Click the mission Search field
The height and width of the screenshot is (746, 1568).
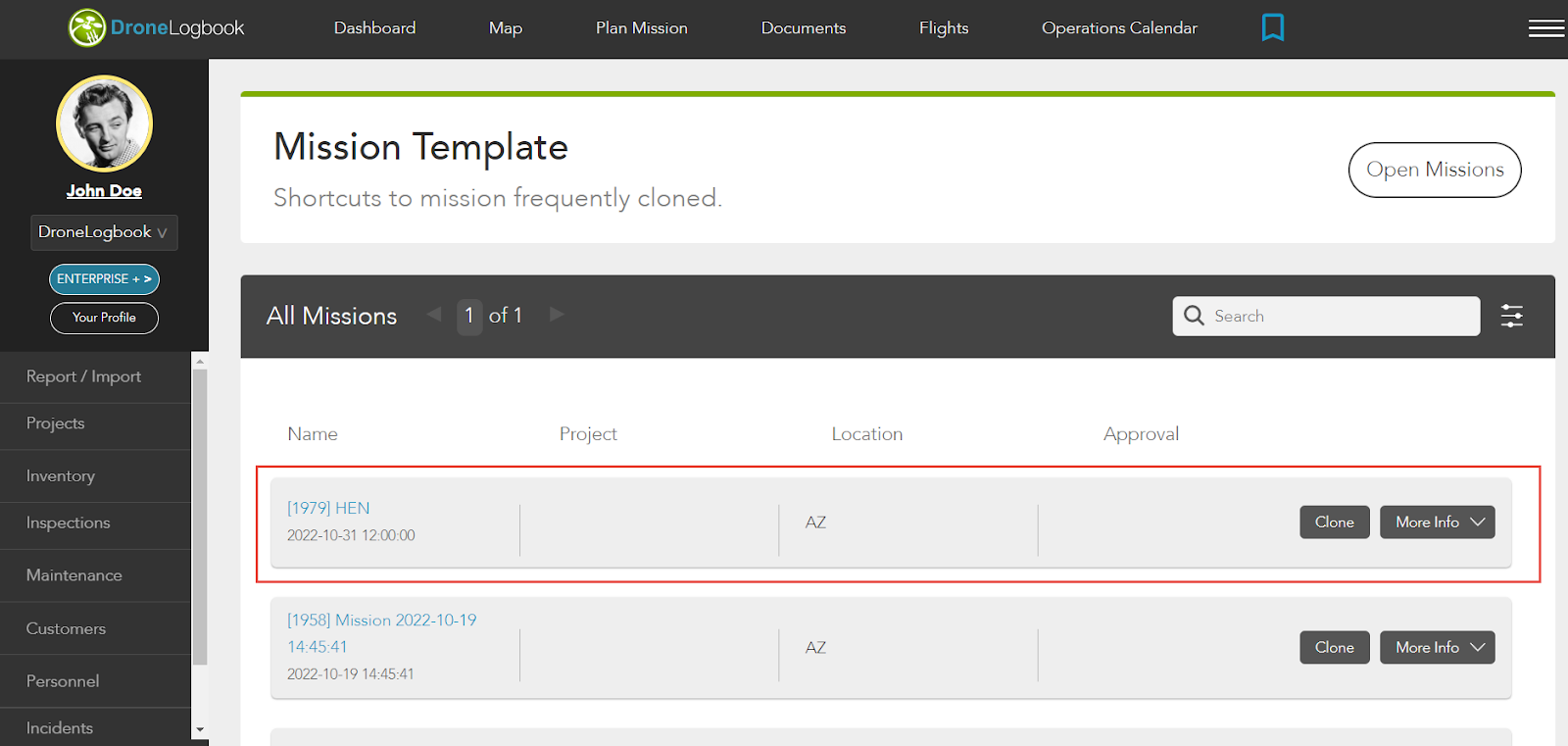point(1326,316)
